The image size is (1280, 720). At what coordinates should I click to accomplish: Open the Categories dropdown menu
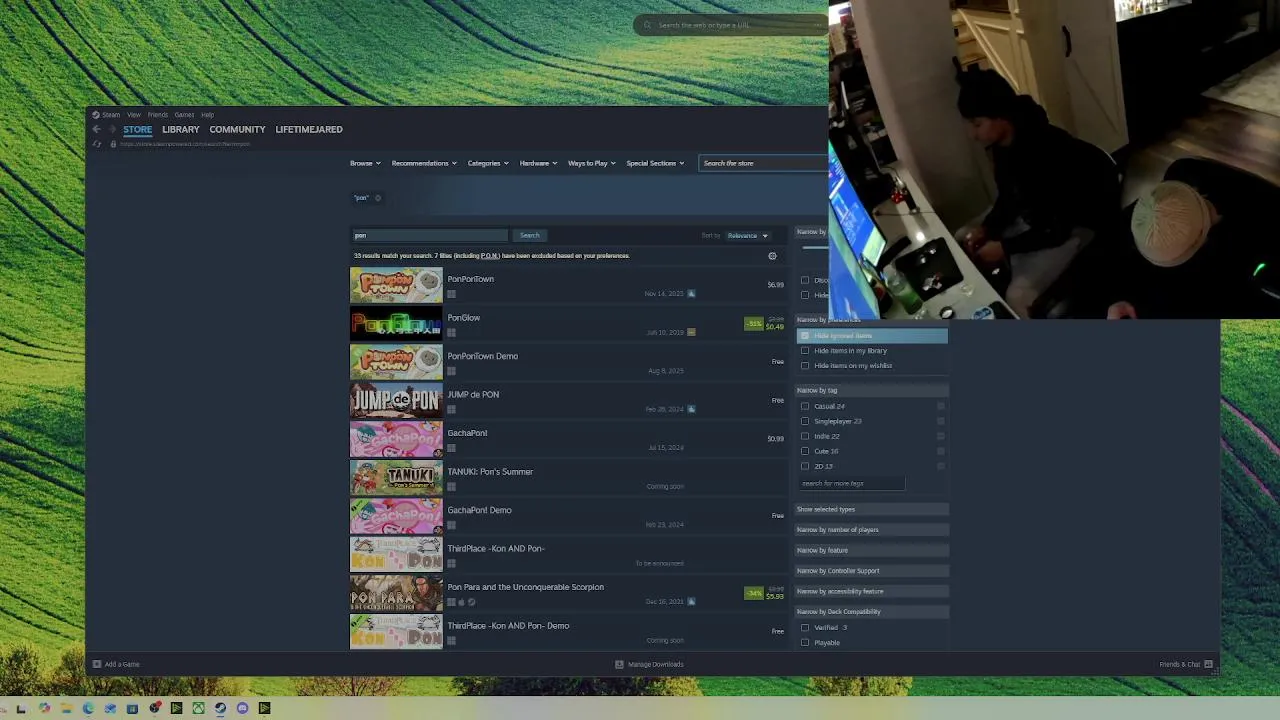pos(488,163)
